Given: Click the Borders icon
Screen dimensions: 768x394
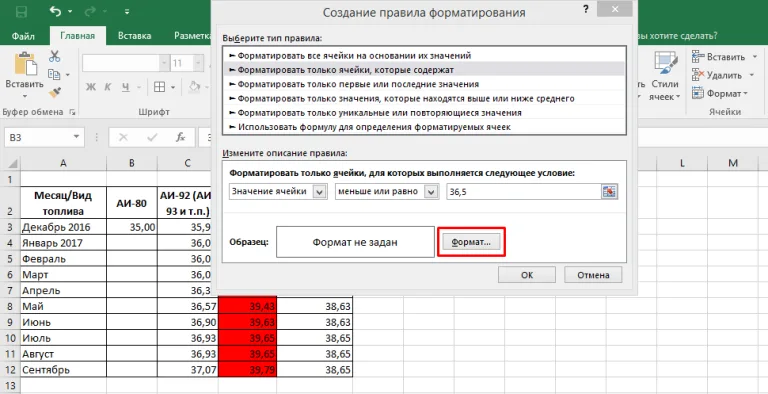Looking at the screenshot, I should (x=159, y=87).
